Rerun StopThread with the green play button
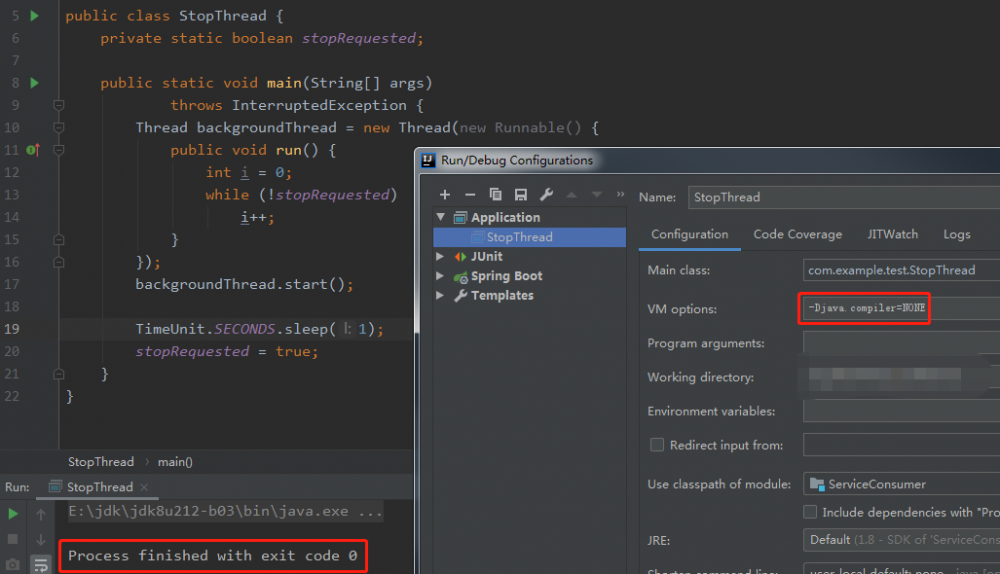Viewport: 1000px width, 574px height. click(13, 513)
